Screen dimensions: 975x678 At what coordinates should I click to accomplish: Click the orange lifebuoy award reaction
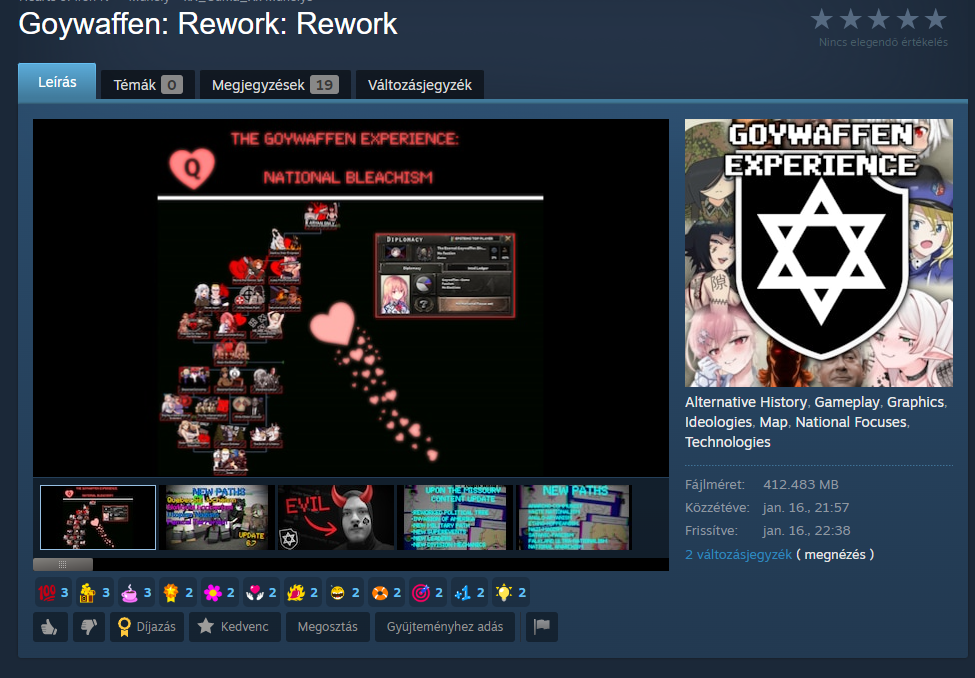pyautogui.click(x=379, y=593)
